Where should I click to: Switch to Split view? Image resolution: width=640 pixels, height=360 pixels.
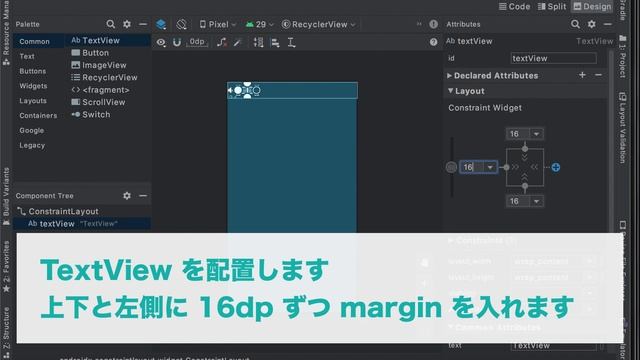point(551,7)
